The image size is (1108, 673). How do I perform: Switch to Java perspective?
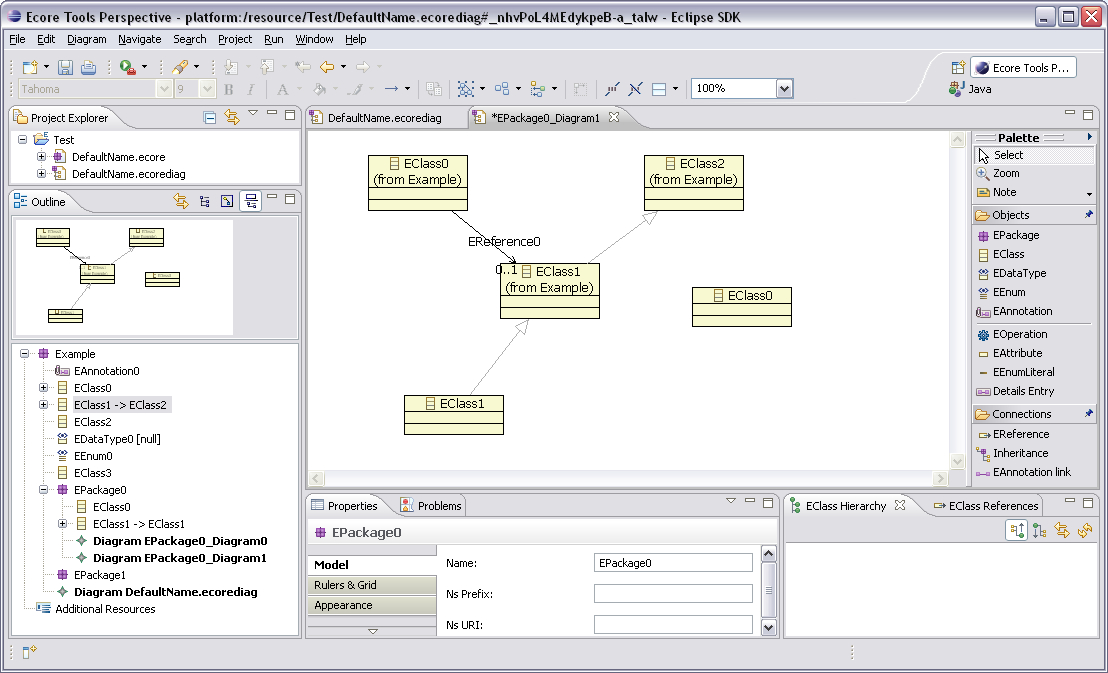(x=970, y=89)
